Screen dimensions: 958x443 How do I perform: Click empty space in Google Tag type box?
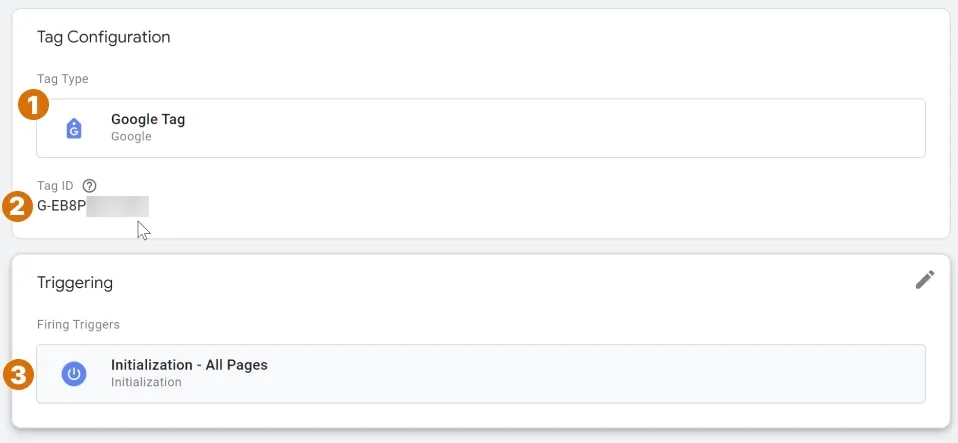click(x=550, y=128)
